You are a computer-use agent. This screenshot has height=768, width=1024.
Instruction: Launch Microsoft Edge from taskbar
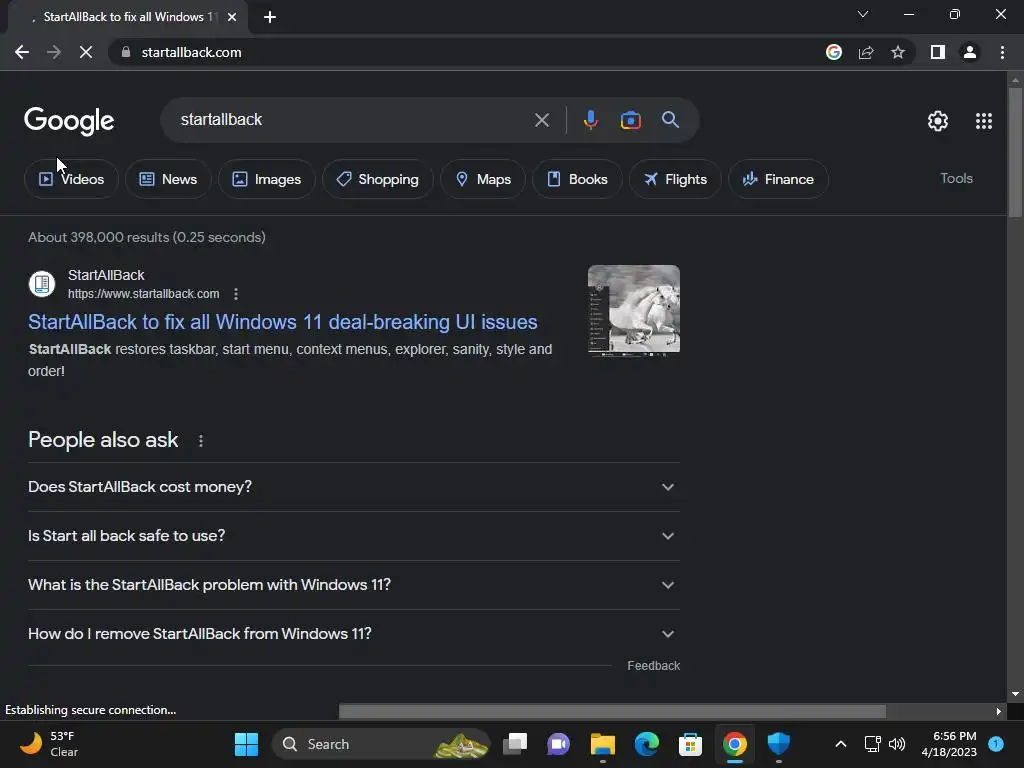(x=647, y=744)
